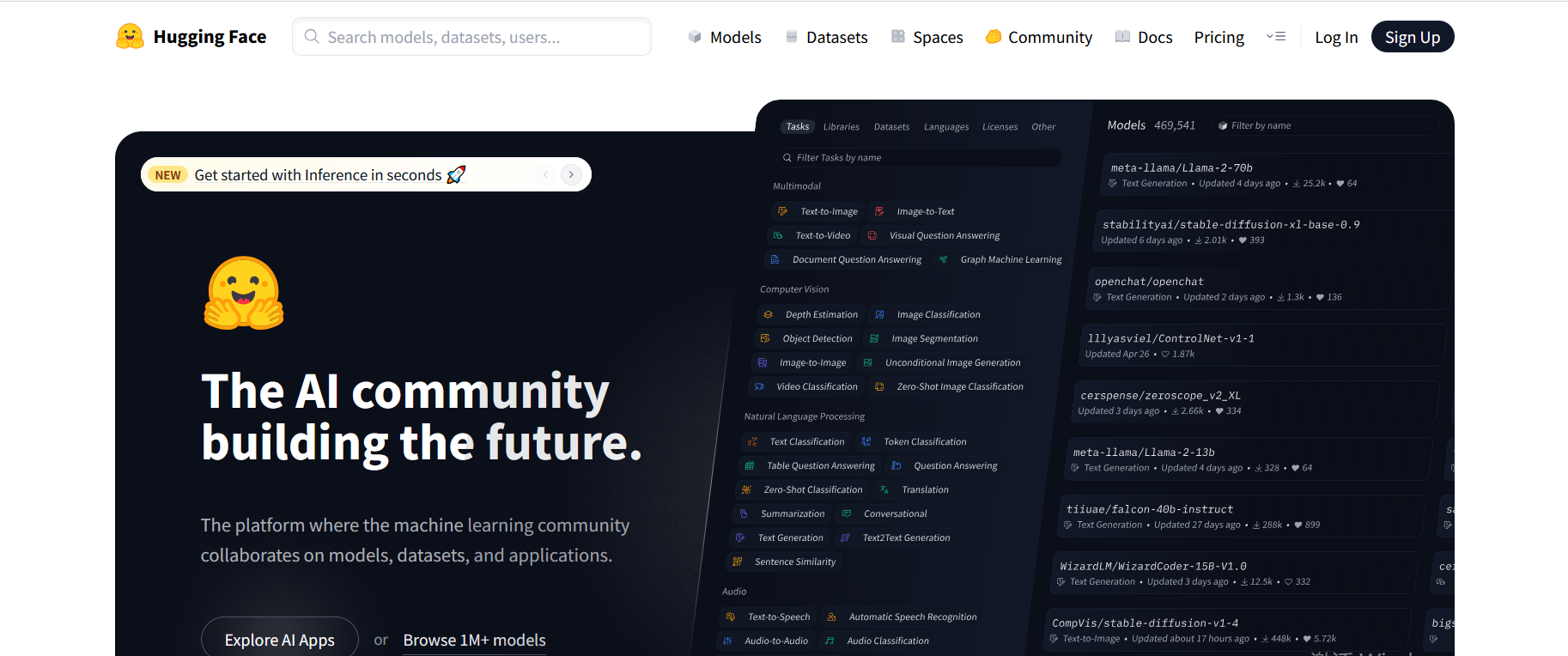The width and height of the screenshot is (1568, 656).
Task: Select the Libraries filter tab
Action: pyautogui.click(x=842, y=126)
